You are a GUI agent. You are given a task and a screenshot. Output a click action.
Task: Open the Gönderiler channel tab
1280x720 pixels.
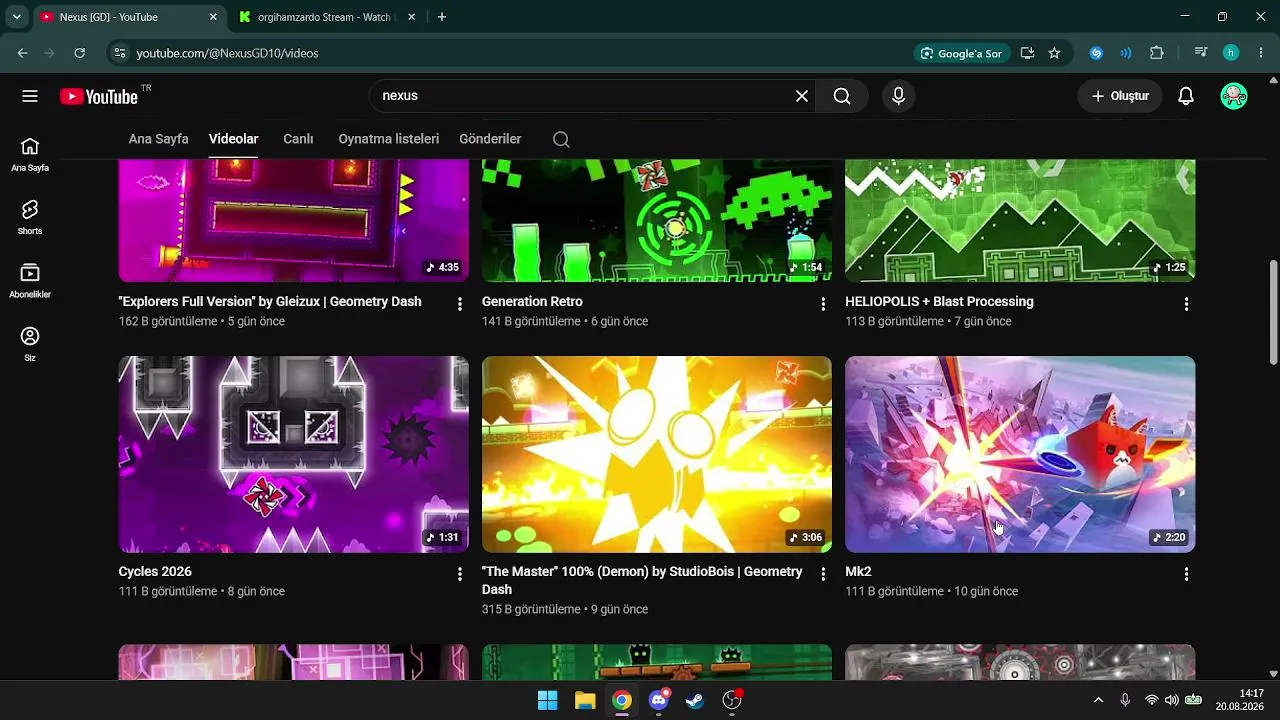[x=490, y=139]
